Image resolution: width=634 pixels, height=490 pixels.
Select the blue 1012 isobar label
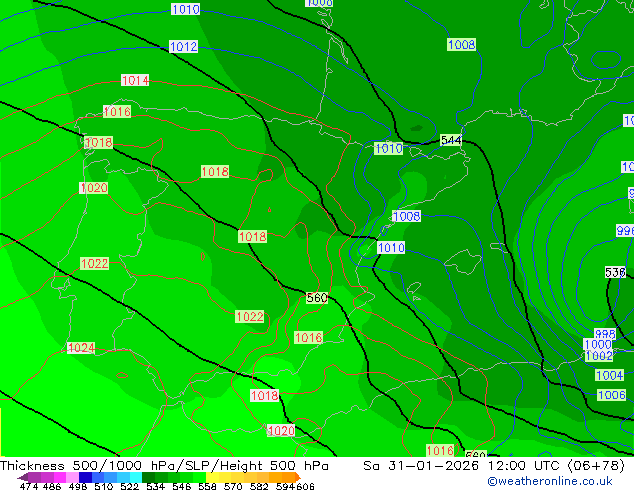click(x=184, y=46)
